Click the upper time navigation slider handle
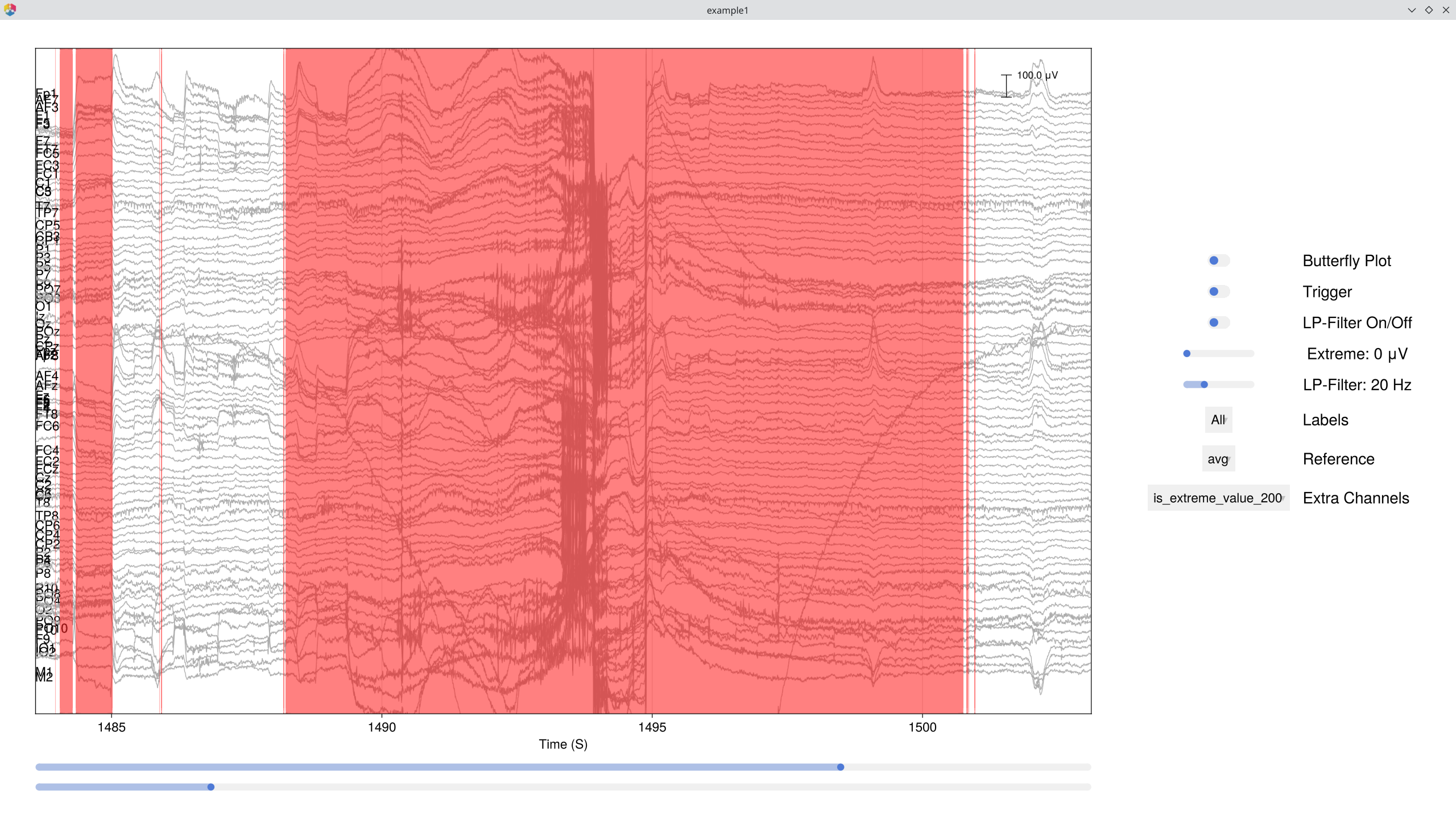 (x=840, y=766)
